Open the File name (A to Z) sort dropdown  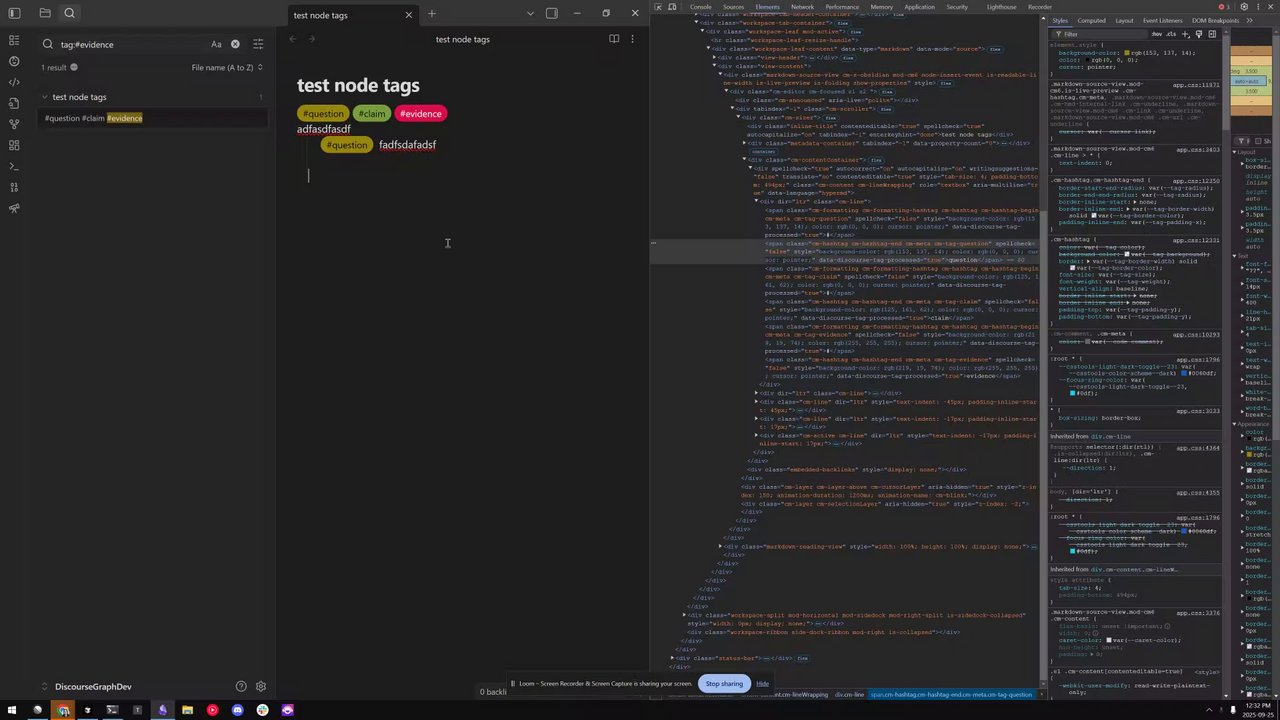click(227, 67)
